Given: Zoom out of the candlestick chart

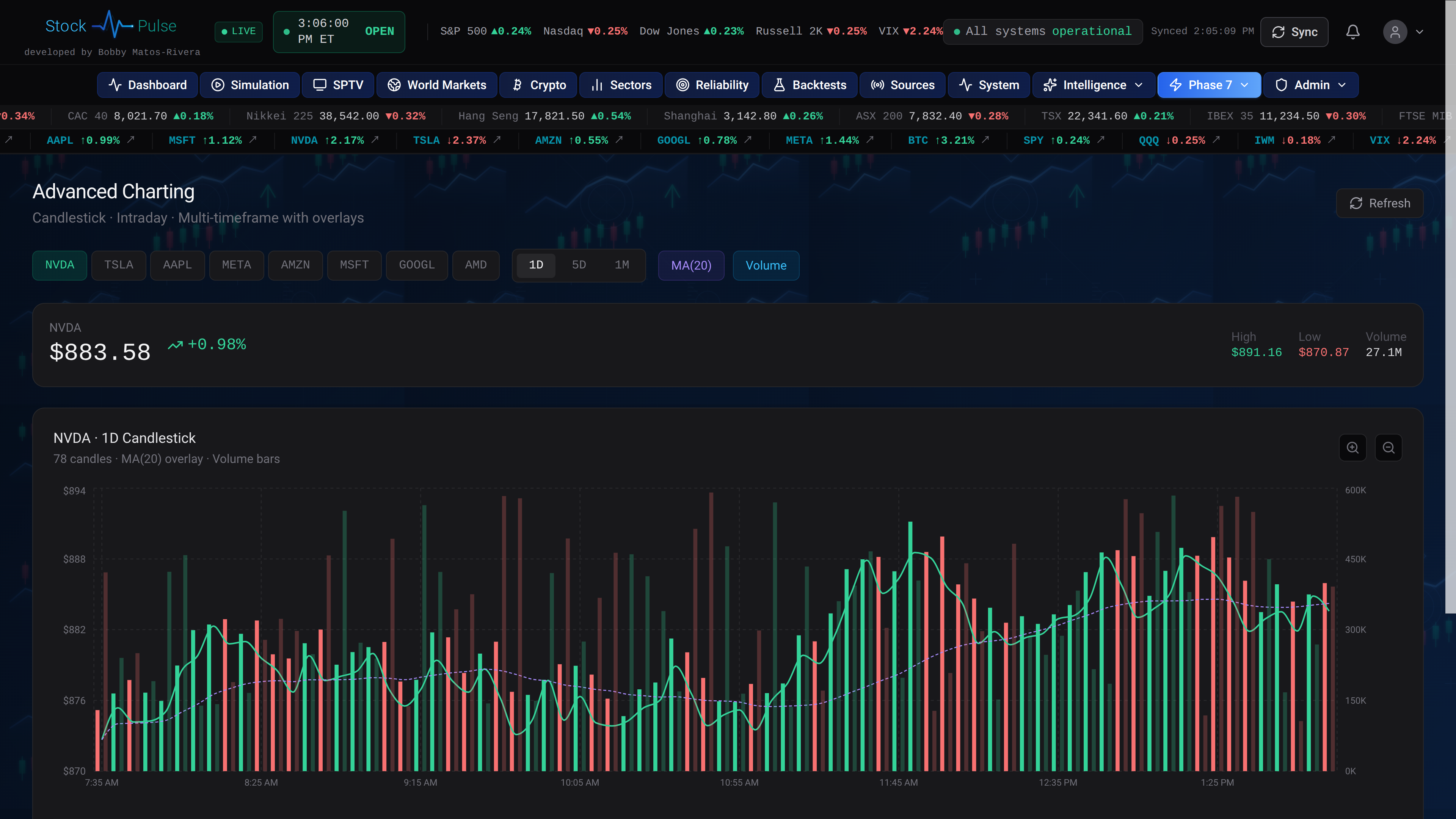Looking at the screenshot, I should [1388, 448].
